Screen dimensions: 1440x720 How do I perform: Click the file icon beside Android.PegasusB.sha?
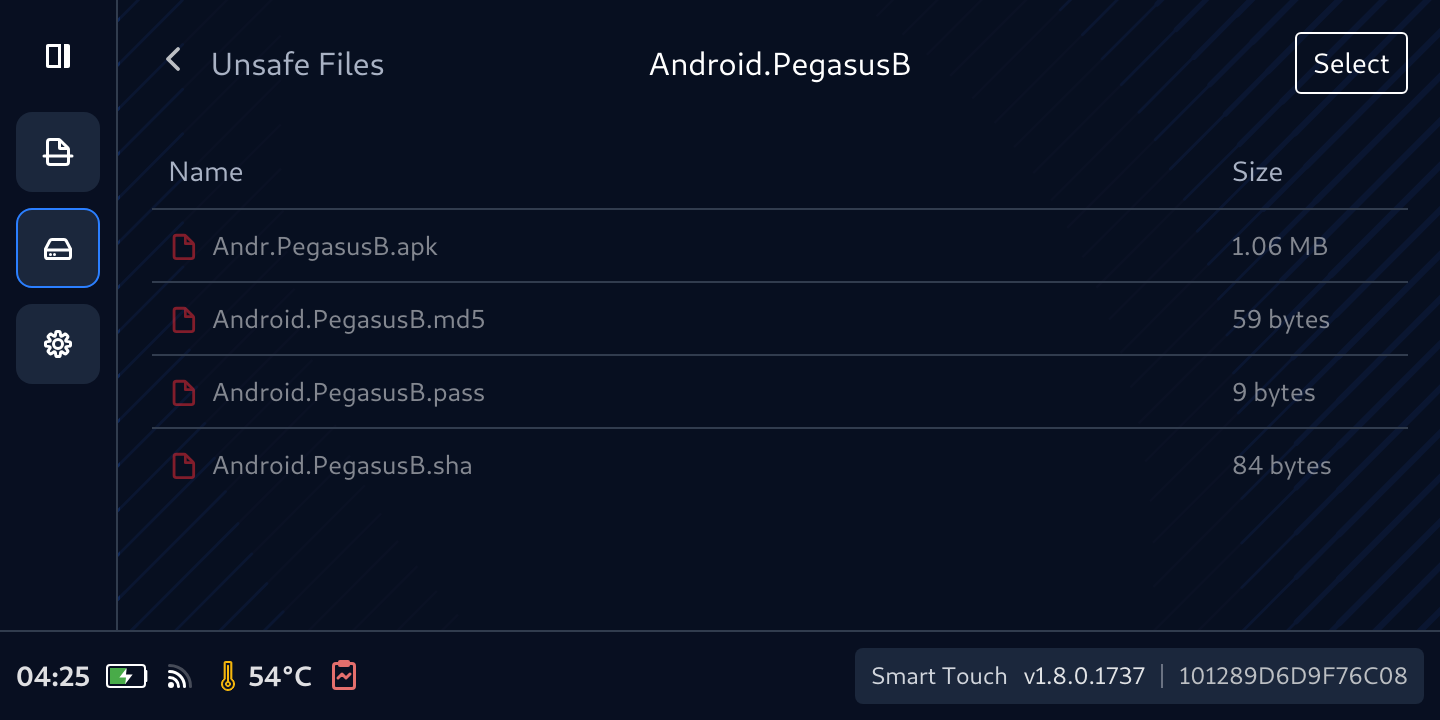pyautogui.click(x=183, y=466)
